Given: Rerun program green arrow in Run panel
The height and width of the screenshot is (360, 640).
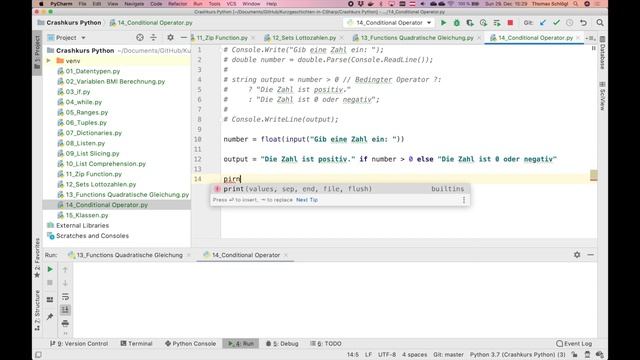Looking at the screenshot, I should tap(50, 269).
